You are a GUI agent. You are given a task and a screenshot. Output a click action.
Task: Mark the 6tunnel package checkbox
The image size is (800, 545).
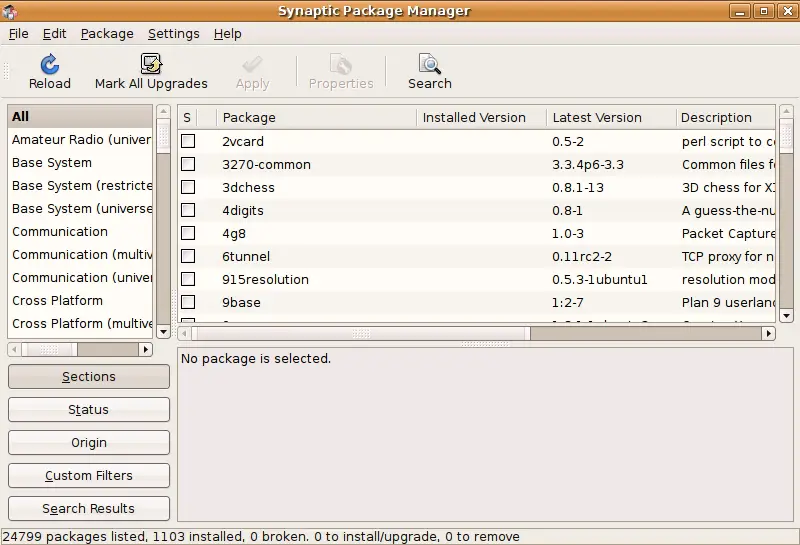pos(188,256)
